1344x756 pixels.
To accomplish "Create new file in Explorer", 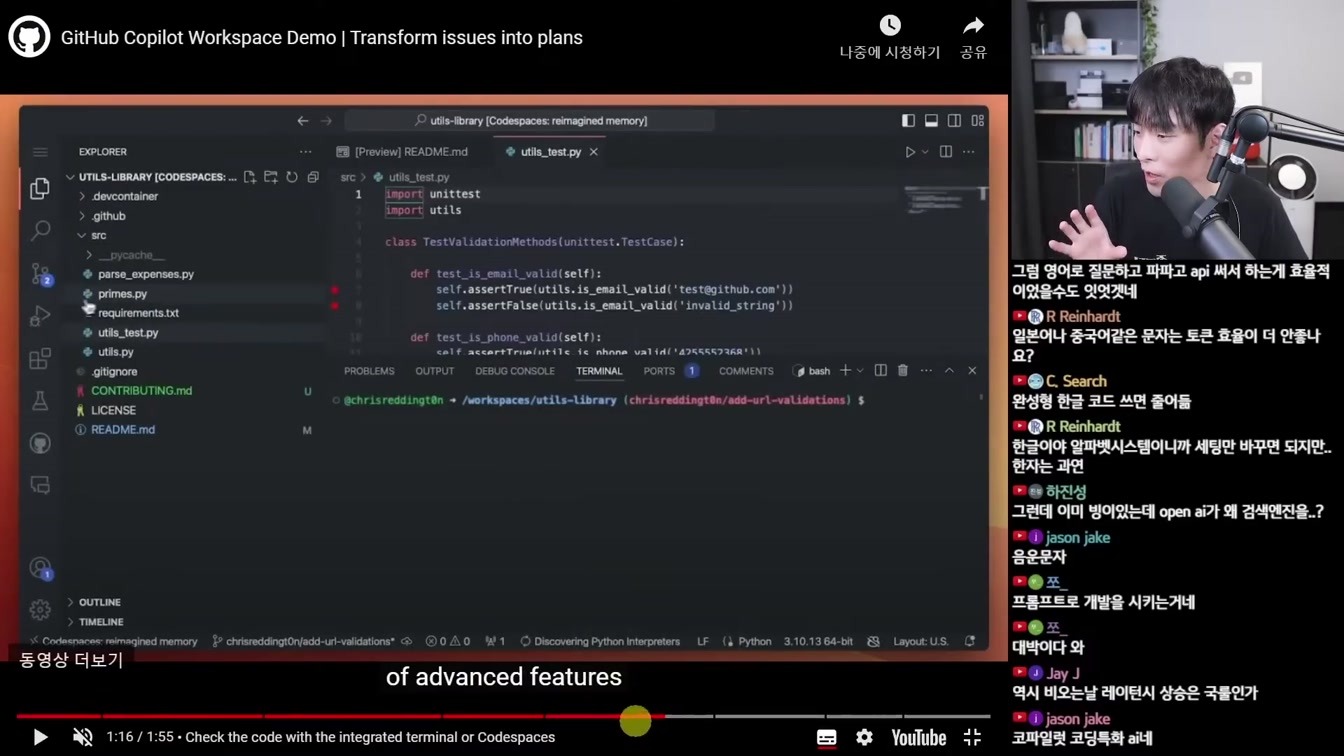I will point(250,177).
